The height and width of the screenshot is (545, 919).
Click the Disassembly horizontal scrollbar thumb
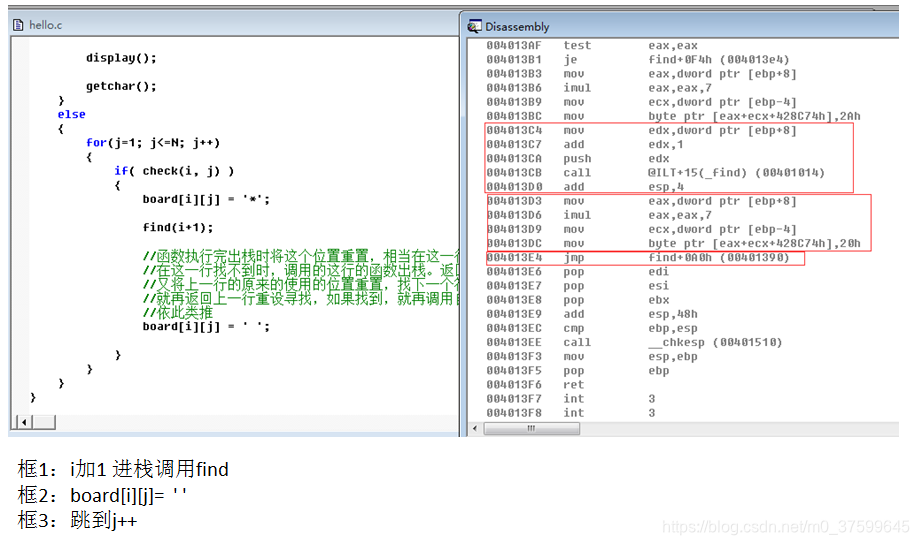(532, 428)
